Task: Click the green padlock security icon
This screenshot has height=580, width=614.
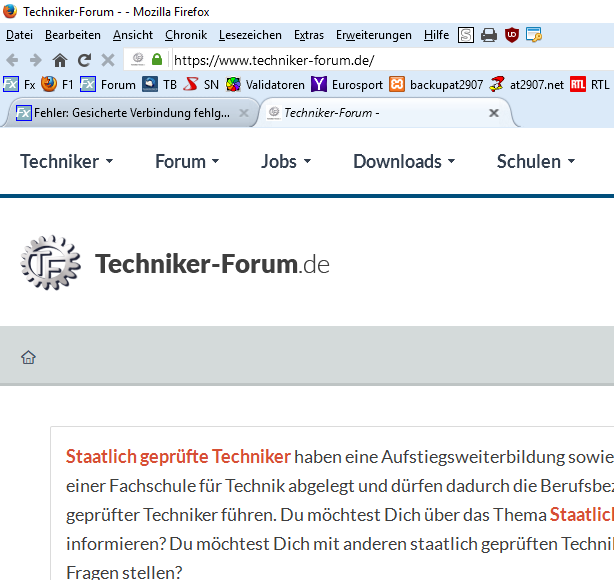Action: pos(157,60)
